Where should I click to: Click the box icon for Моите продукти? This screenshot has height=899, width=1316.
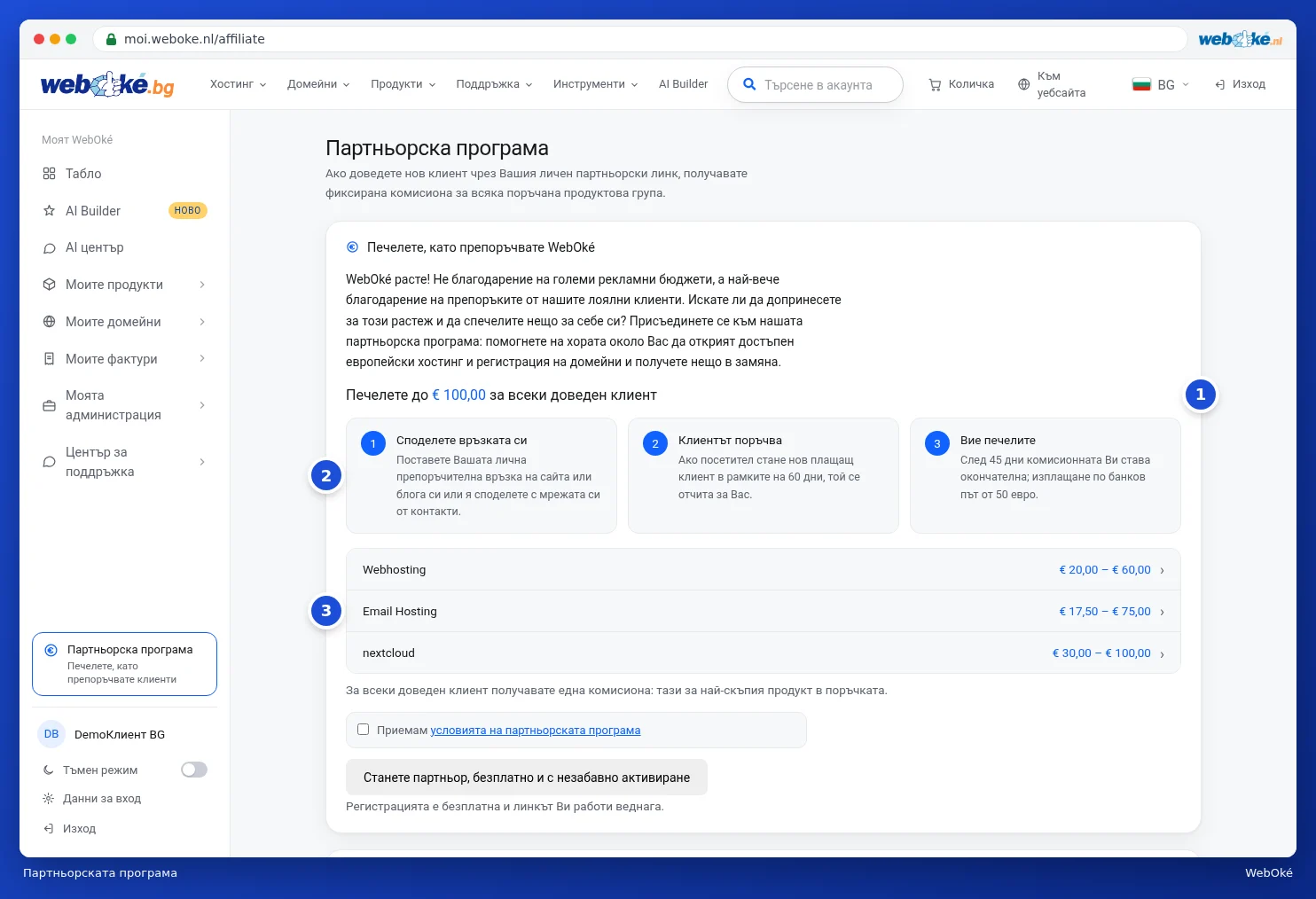tap(49, 285)
